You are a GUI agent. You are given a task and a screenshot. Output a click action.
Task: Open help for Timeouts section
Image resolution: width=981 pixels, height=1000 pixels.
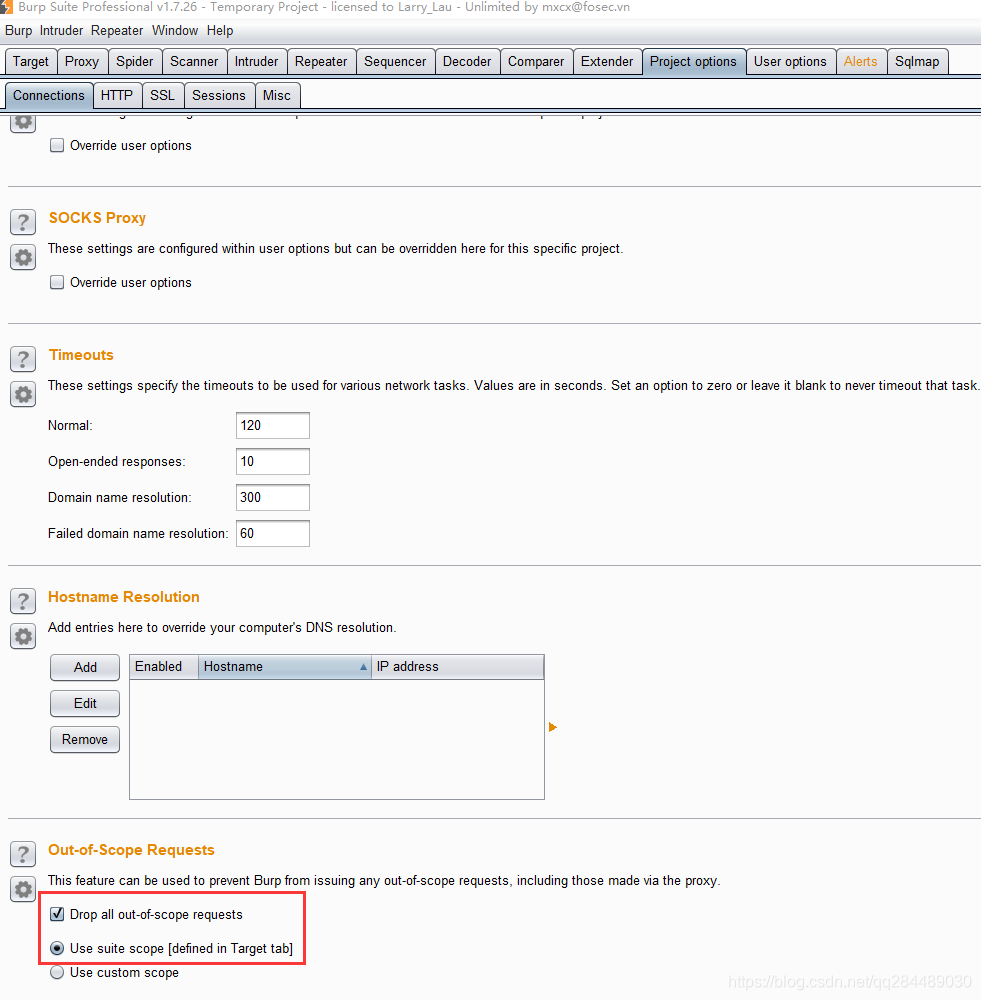coord(23,359)
